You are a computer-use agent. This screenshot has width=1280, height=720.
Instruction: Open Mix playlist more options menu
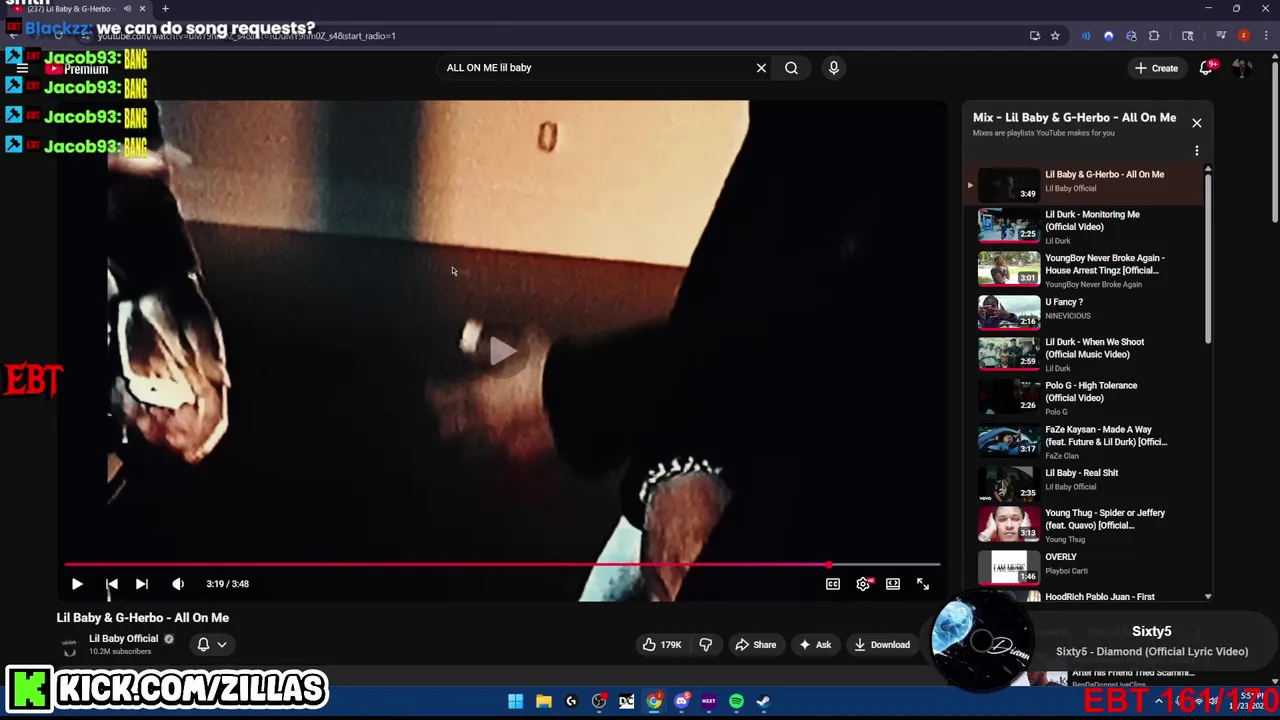point(1197,151)
